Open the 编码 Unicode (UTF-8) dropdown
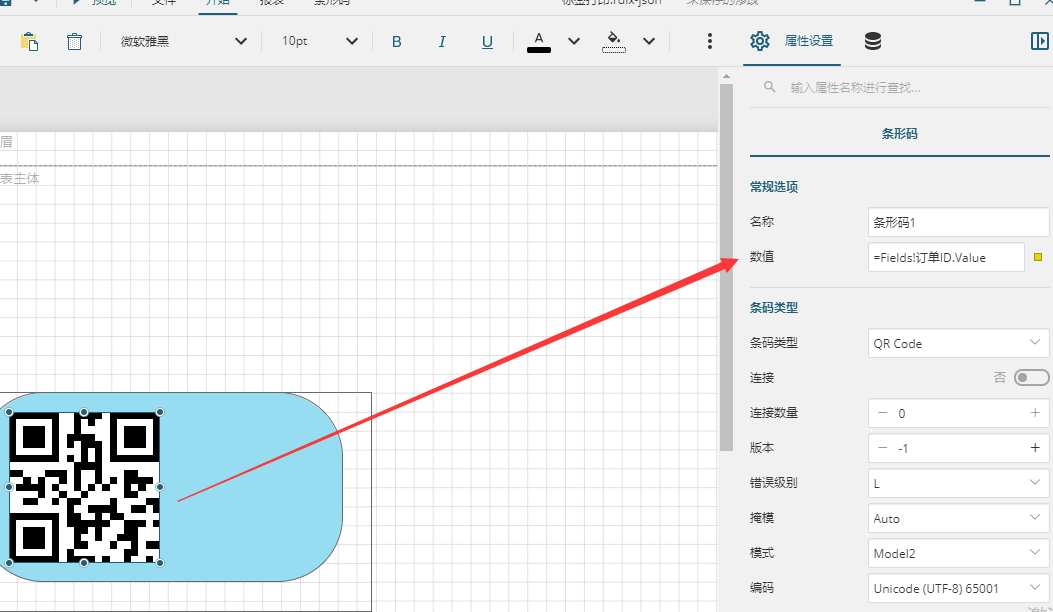Image resolution: width=1053 pixels, height=612 pixels. (958, 588)
